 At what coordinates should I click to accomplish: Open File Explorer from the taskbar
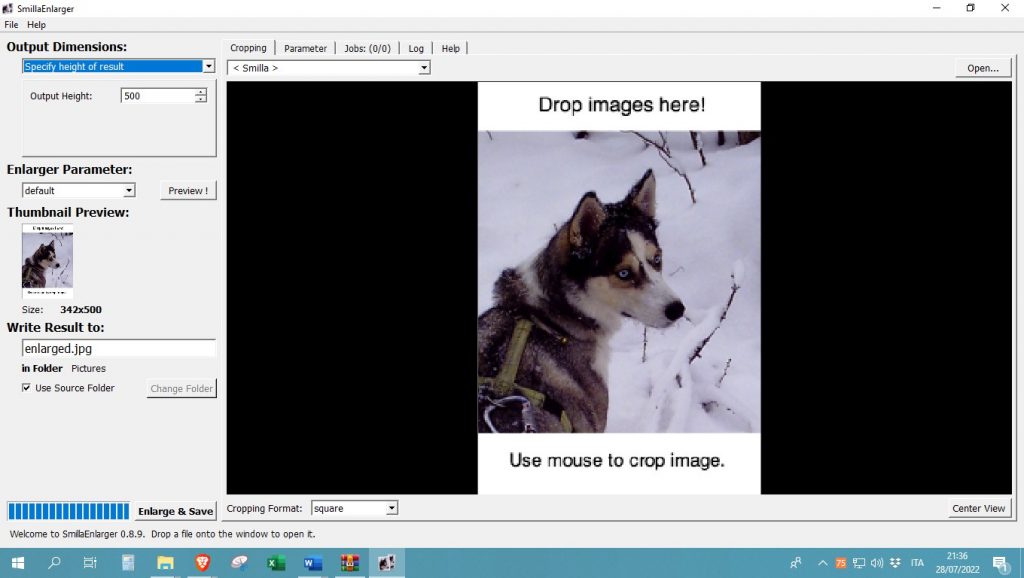165,563
